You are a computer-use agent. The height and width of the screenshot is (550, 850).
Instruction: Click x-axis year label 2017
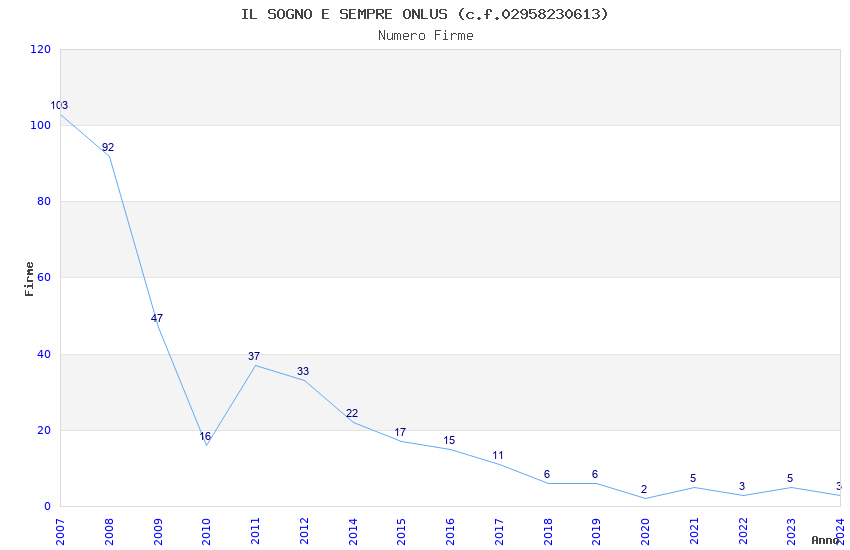click(x=499, y=532)
